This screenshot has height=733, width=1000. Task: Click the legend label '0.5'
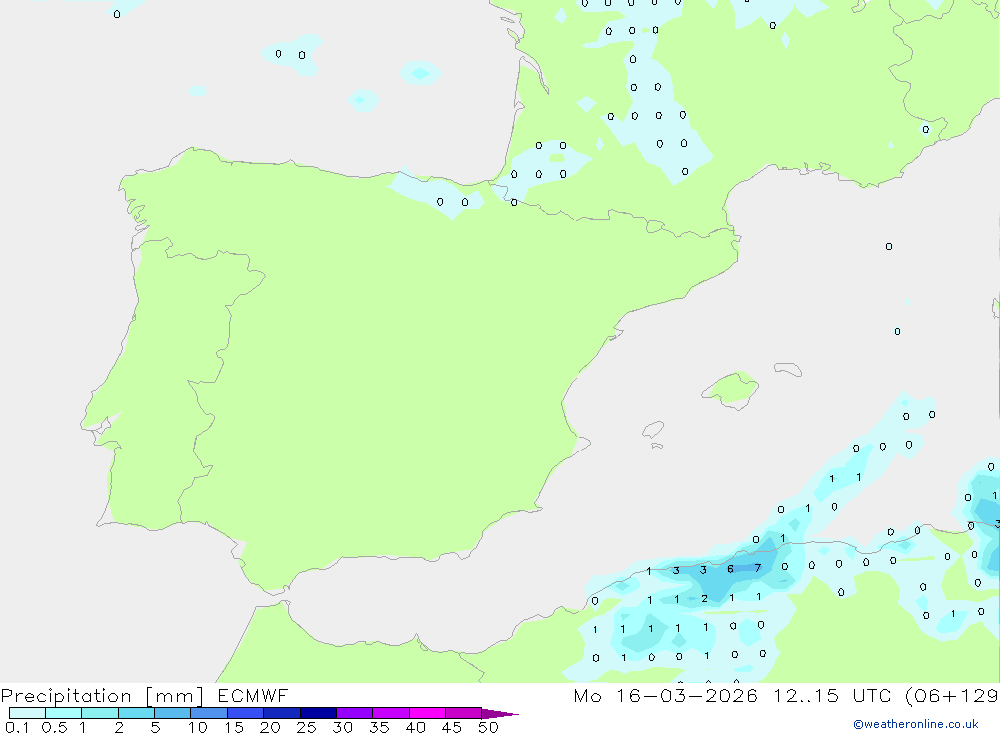tap(55, 727)
